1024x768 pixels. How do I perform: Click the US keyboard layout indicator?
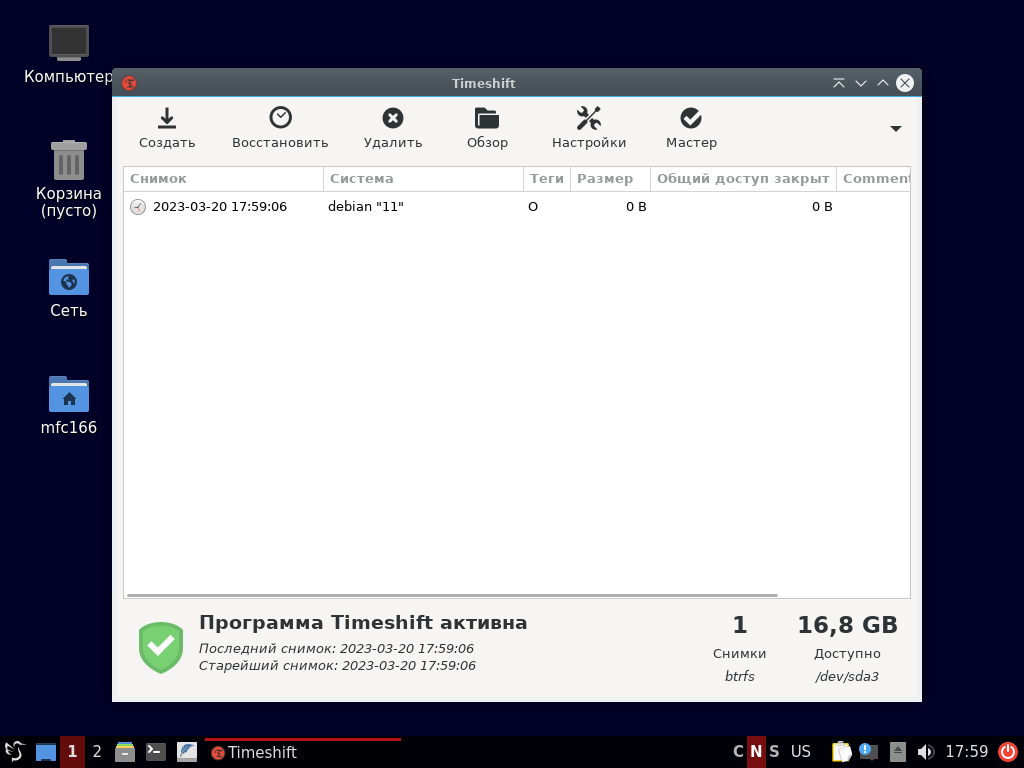(801, 752)
